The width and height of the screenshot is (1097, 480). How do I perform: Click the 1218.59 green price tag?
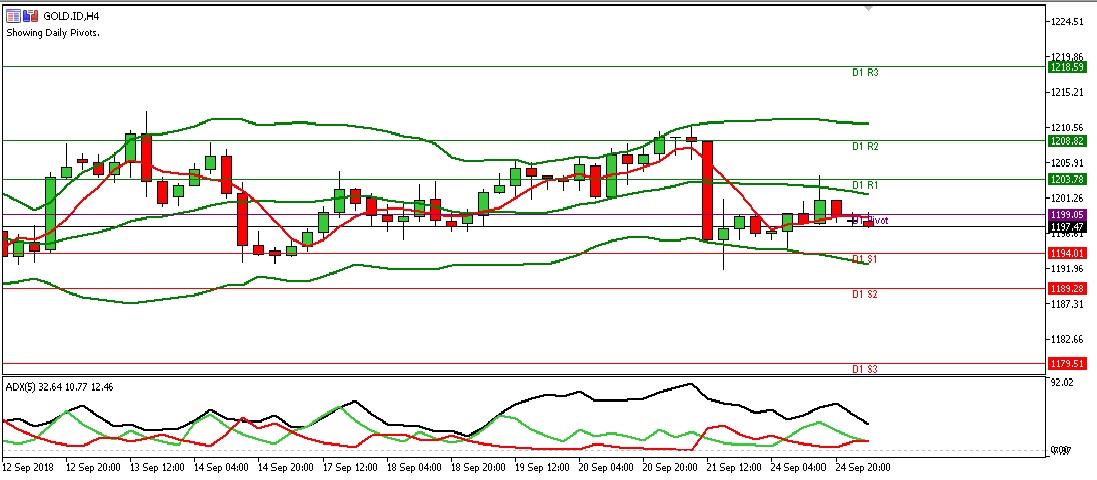[1068, 67]
